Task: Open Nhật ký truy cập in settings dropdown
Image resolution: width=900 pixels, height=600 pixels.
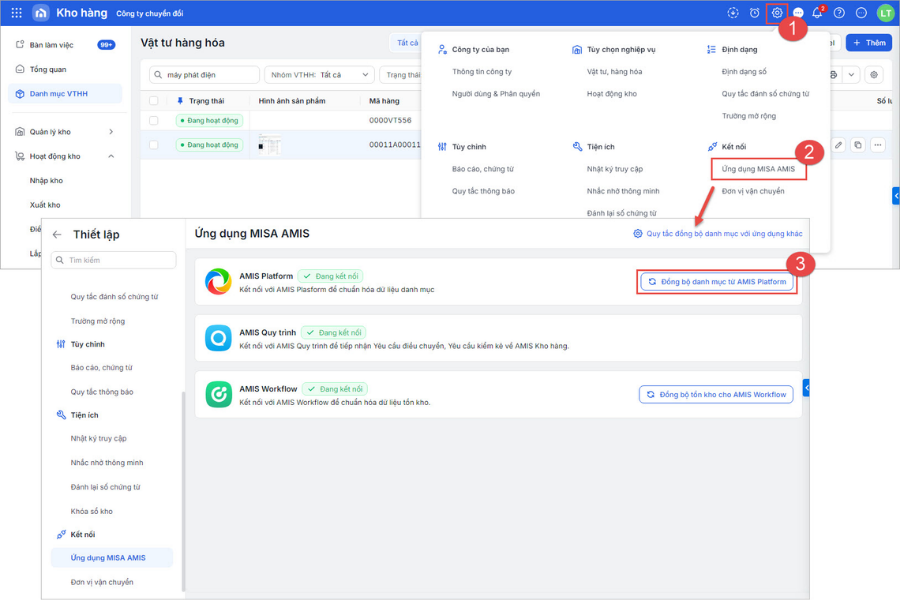Action: (x=615, y=169)
